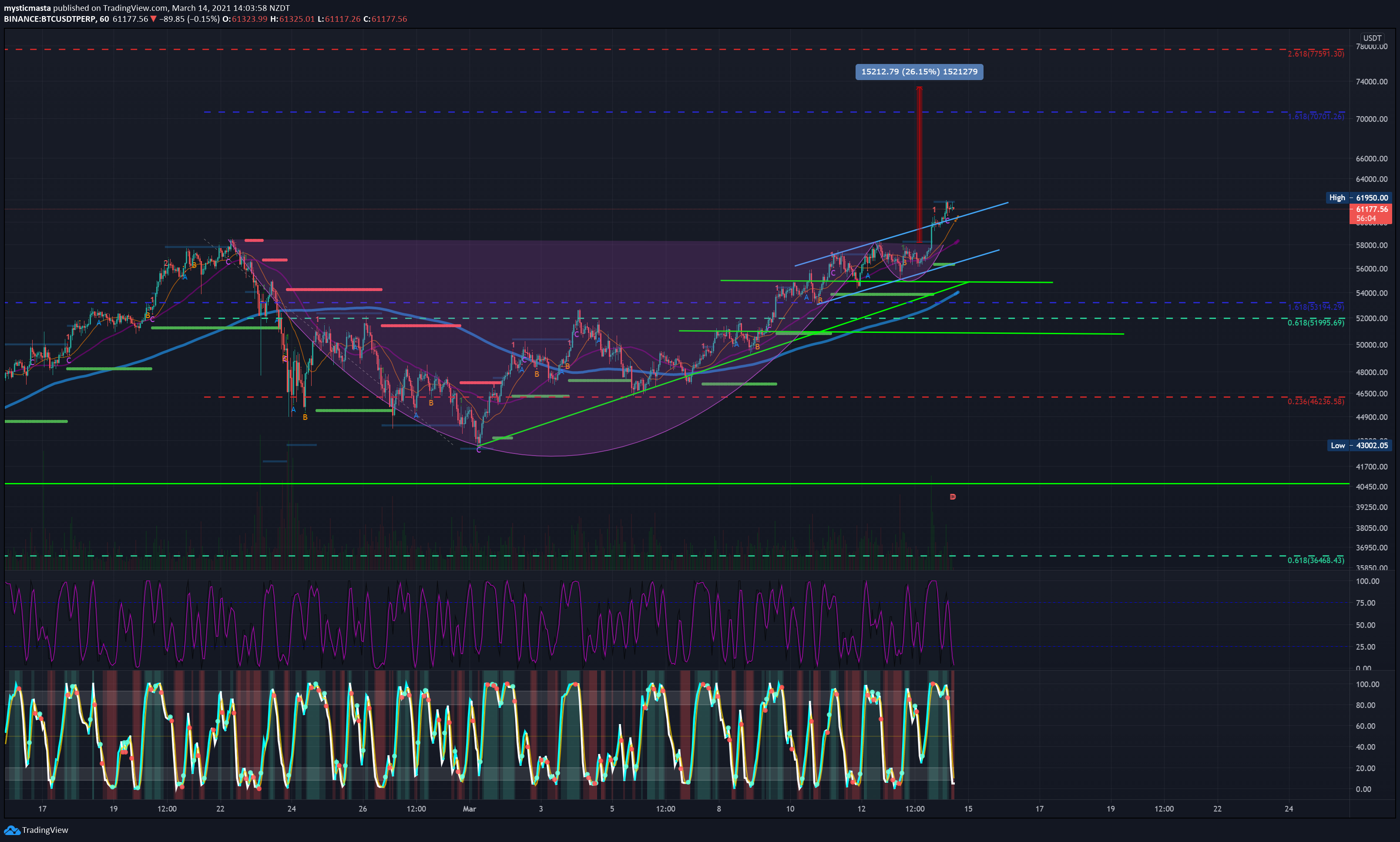
Task: Select the 0.618(51995.69) Fibonacci level label
Action: point(1316,322)
